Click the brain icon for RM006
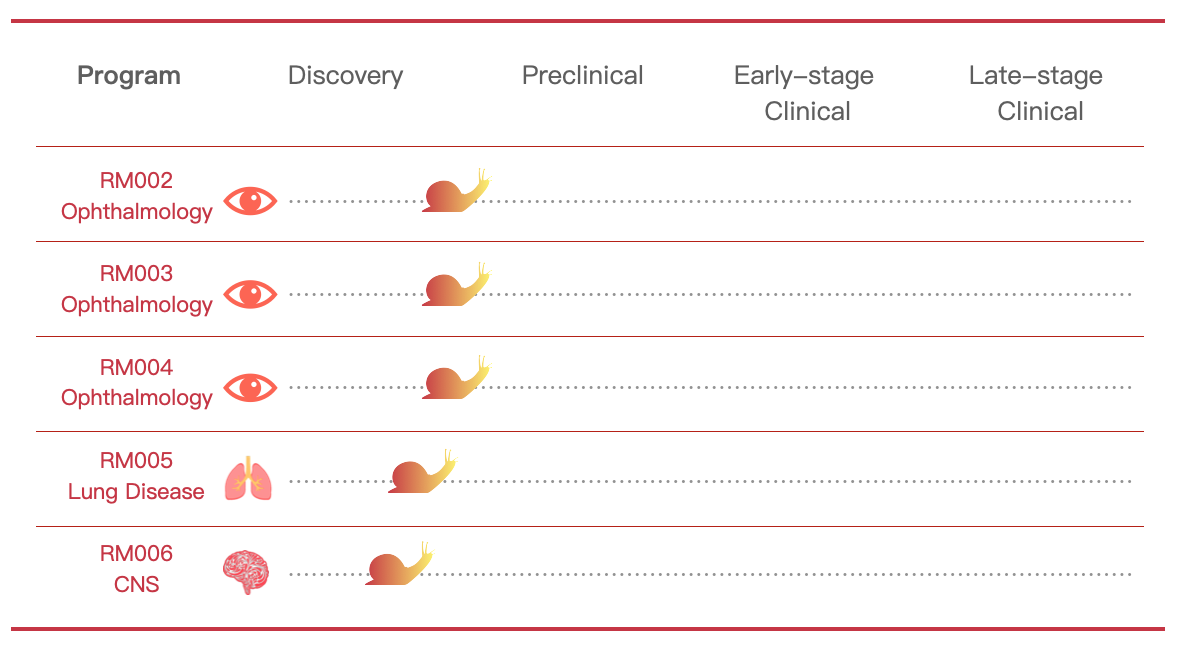The height and width of the screenshot is (652, 1188). 245,572
